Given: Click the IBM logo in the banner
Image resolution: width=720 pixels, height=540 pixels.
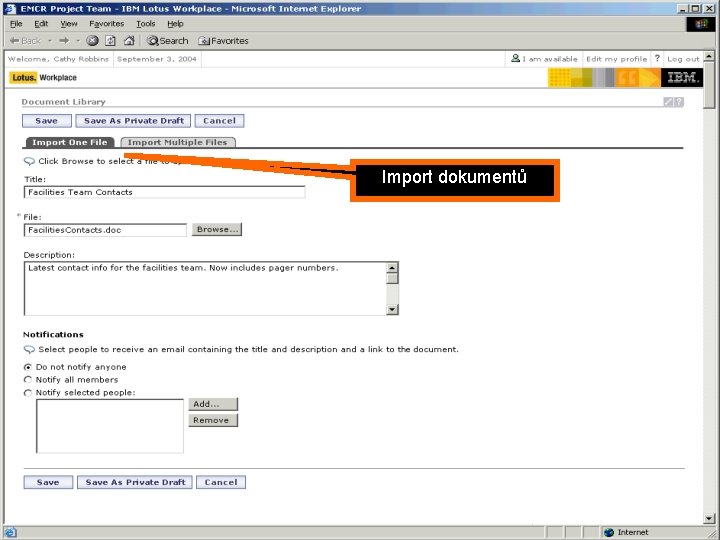Looking at the screenshot, I should click(x=682, y=78).
